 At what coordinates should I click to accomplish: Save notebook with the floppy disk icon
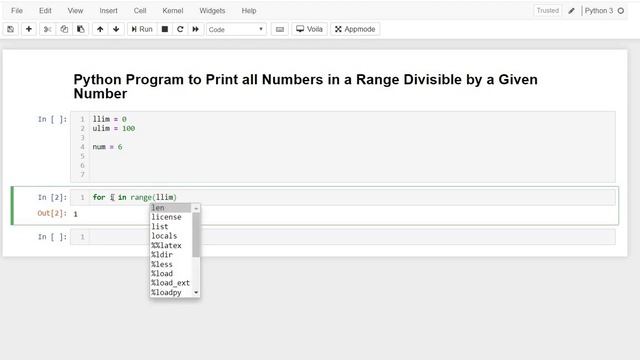pos(11,29)
